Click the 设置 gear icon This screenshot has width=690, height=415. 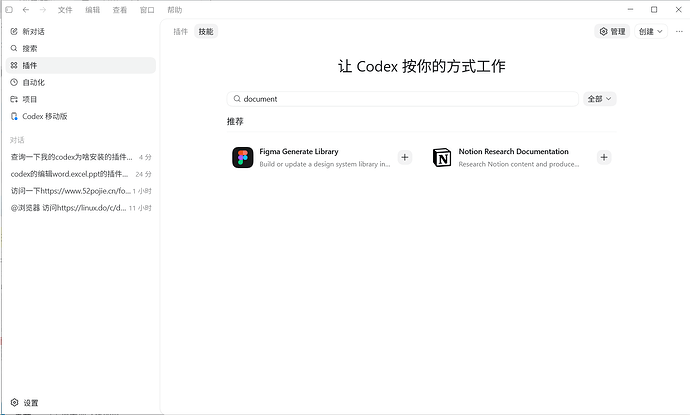15,403
